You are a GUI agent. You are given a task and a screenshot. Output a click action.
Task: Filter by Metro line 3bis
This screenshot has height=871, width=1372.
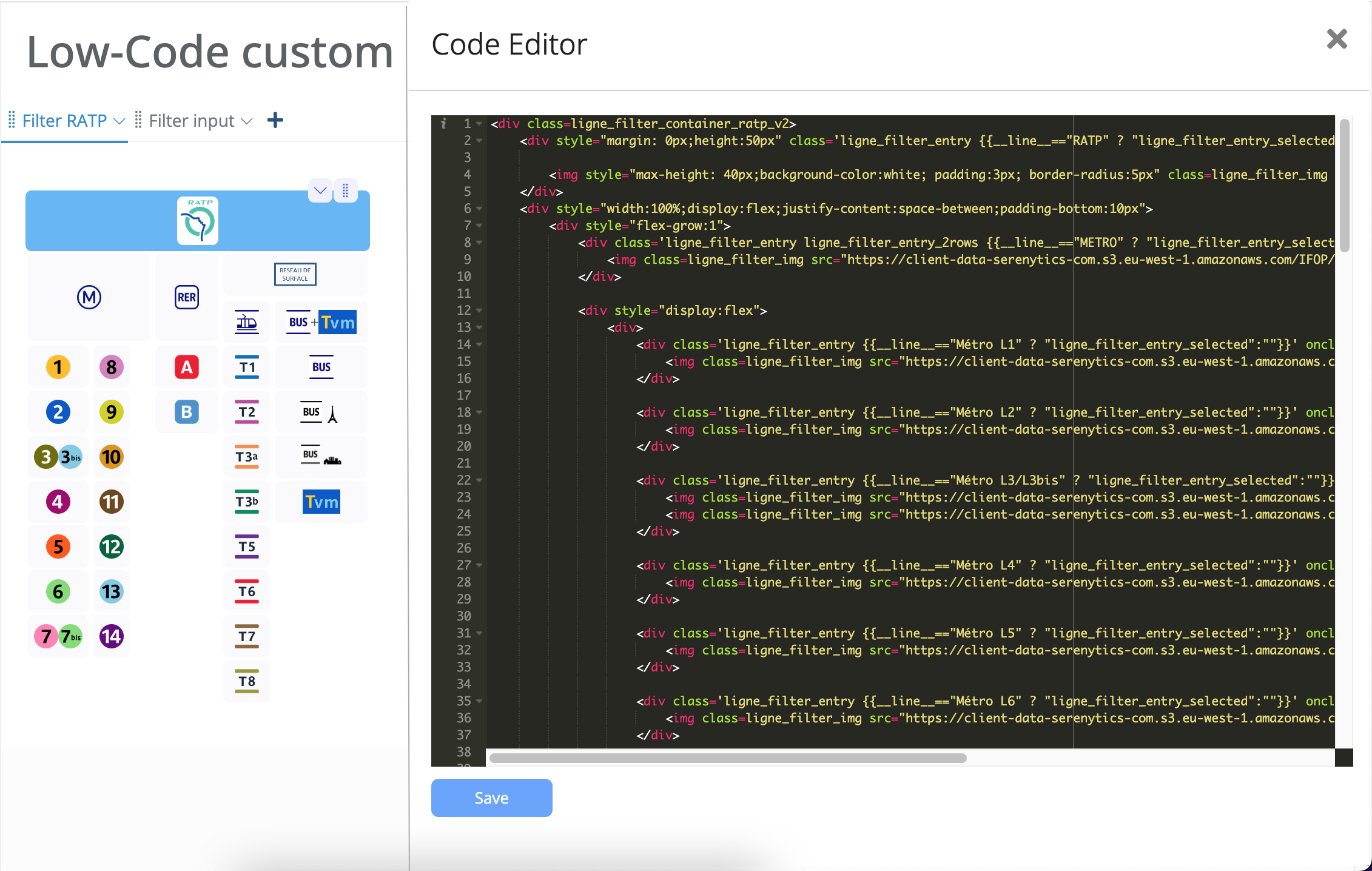pyautogui.click(x=71, y=457)
